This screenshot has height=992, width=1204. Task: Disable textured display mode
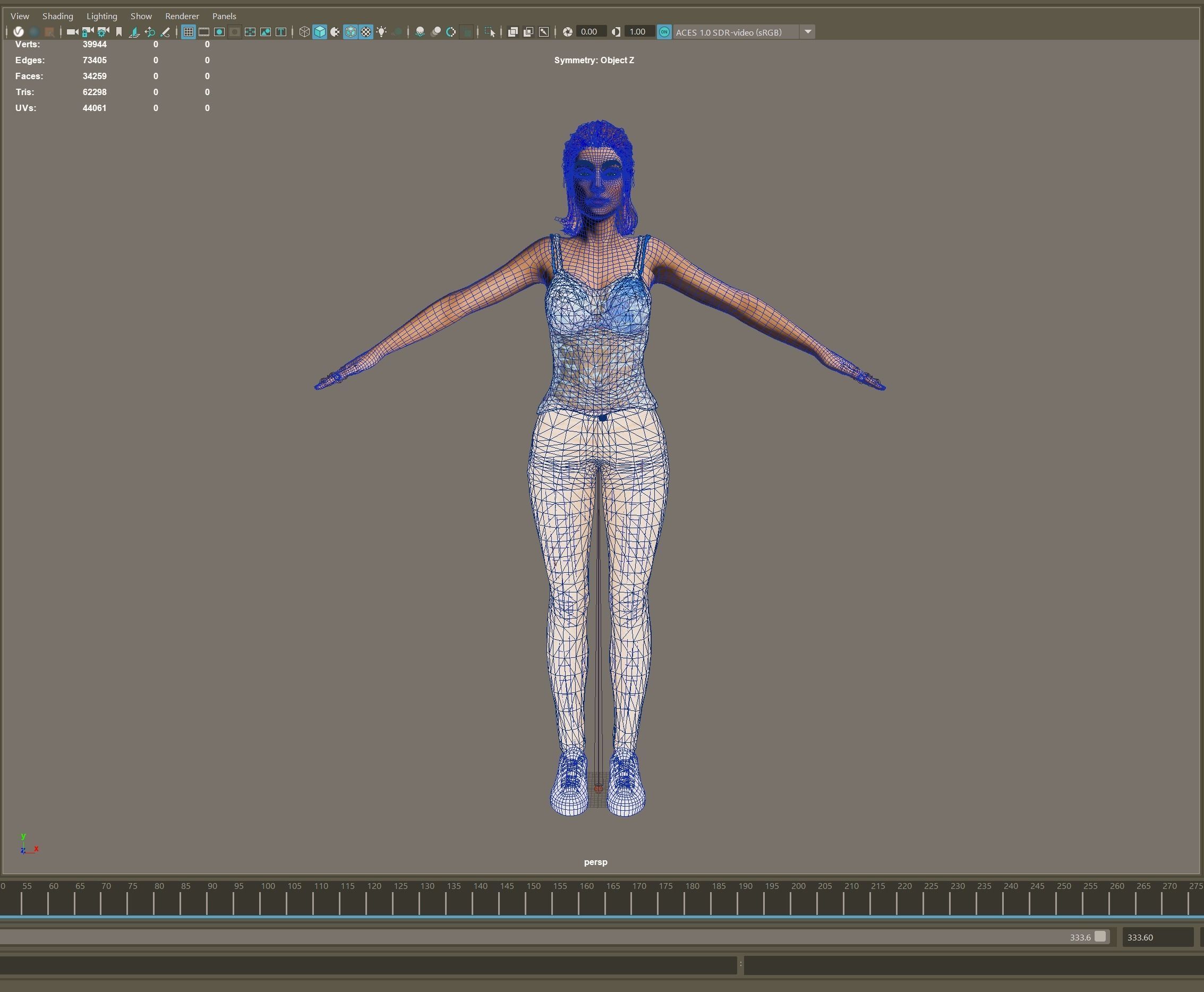tap(365, 32)
